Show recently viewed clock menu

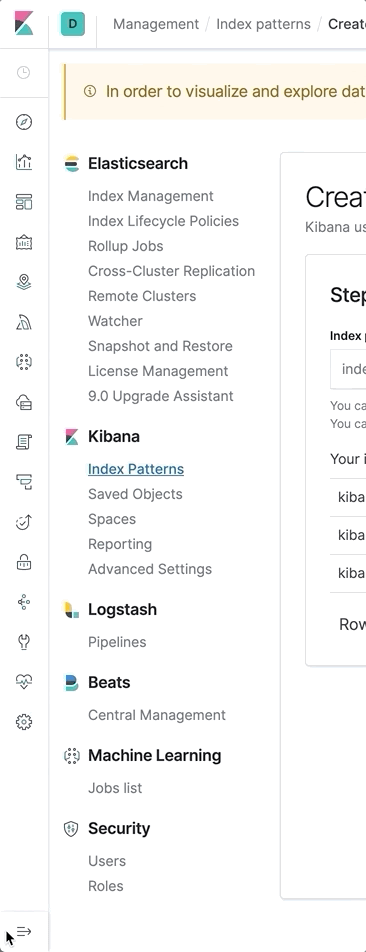(23, 73)
